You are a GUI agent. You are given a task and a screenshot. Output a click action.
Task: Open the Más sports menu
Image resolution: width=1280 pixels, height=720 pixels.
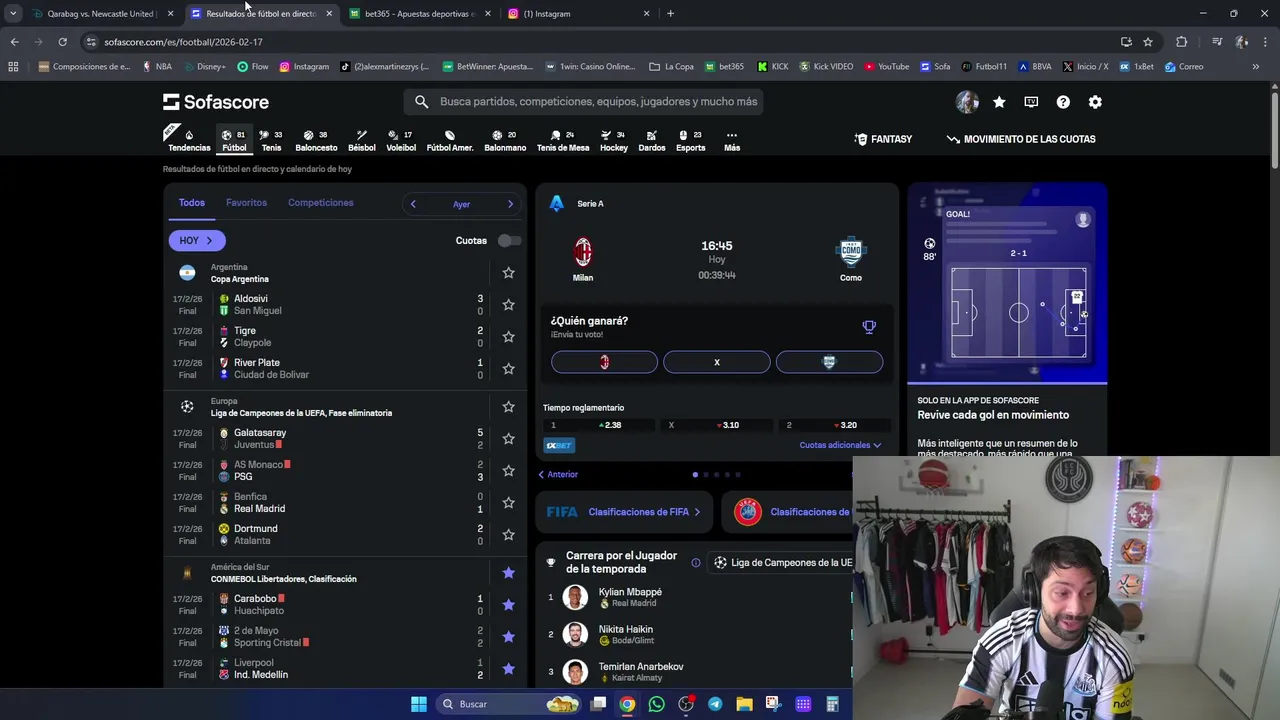pos(732,139)
